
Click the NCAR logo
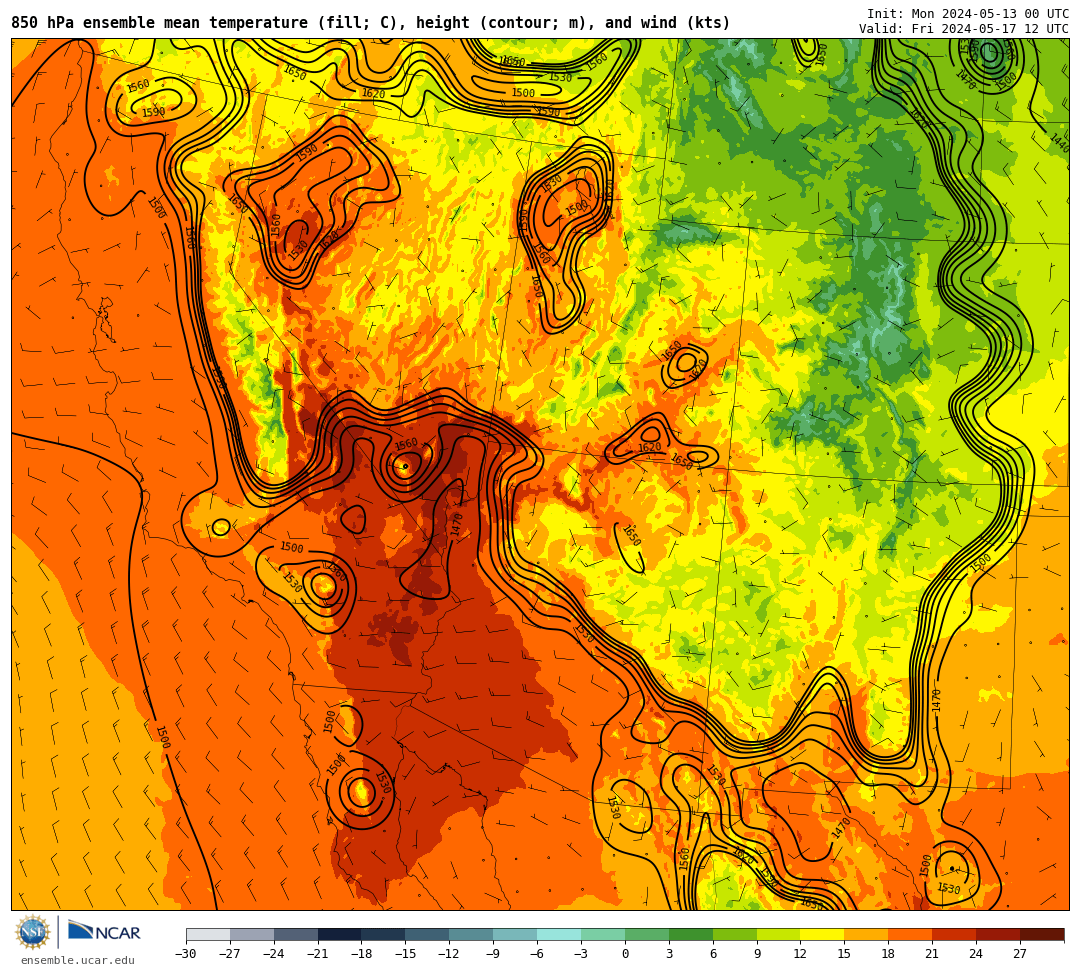coord(104,931)
